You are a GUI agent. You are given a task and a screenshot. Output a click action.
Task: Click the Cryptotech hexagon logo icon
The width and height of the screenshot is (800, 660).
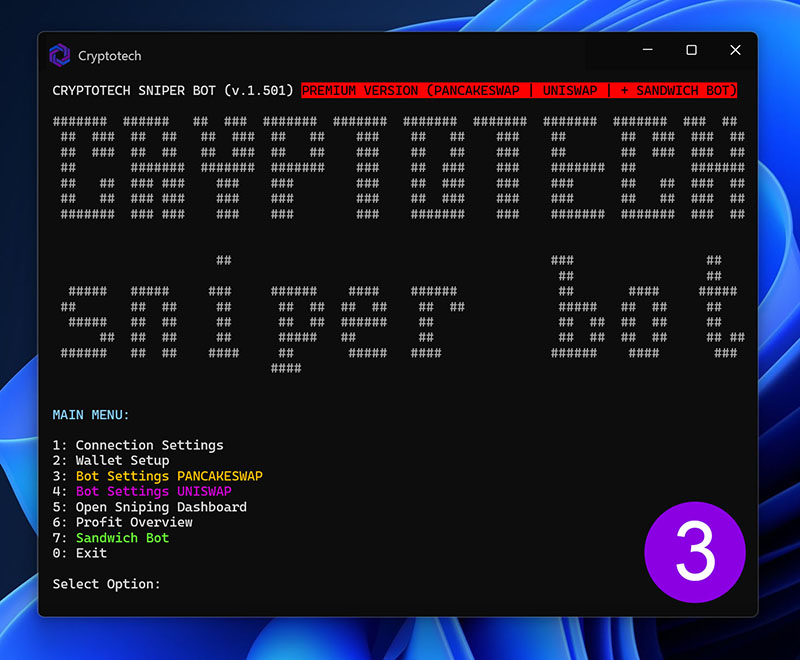tap(60, 55)
